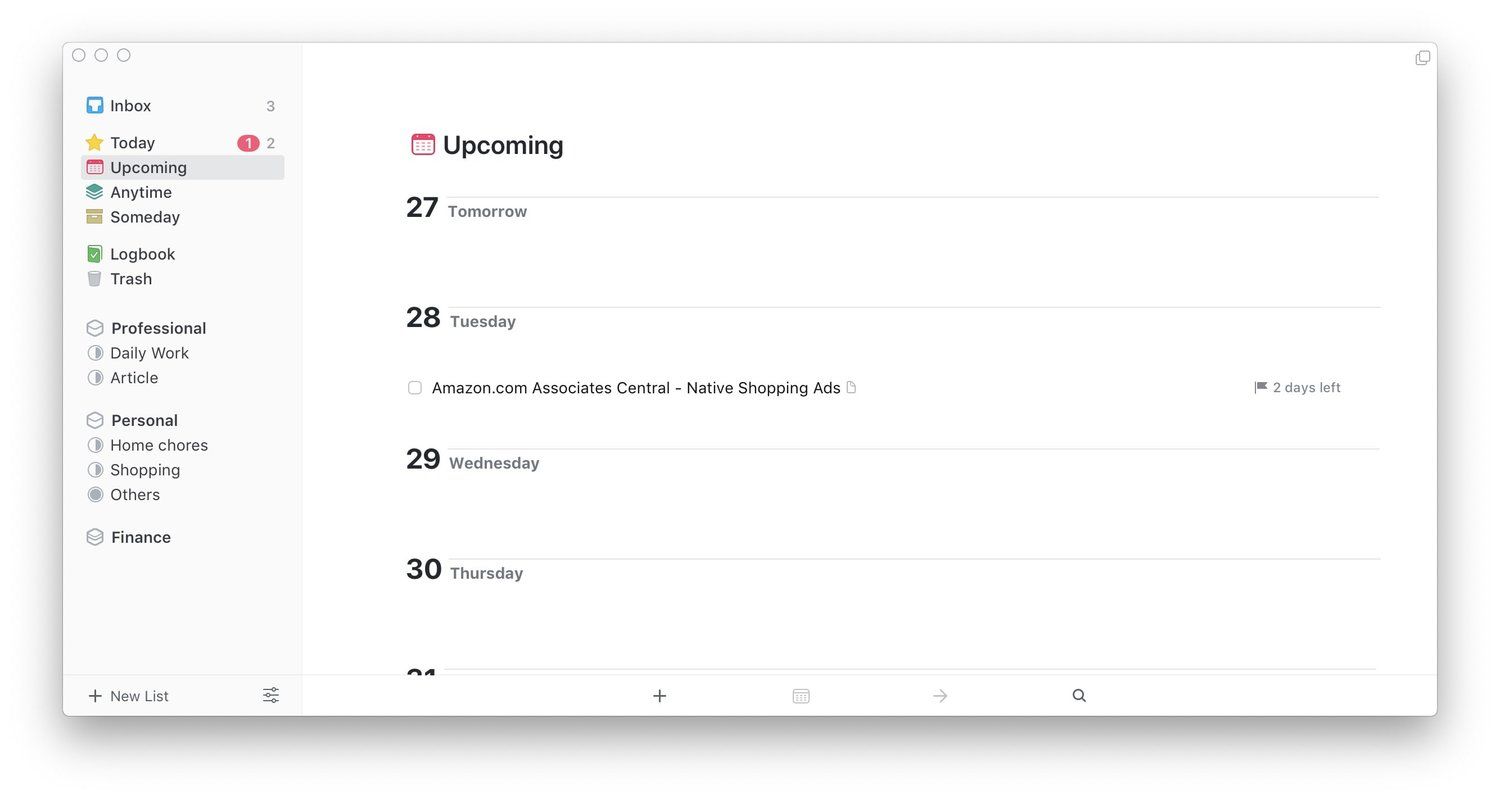The image size is (1500, 799).
Task: Click the New List button
Action: [x=128, y=696]
